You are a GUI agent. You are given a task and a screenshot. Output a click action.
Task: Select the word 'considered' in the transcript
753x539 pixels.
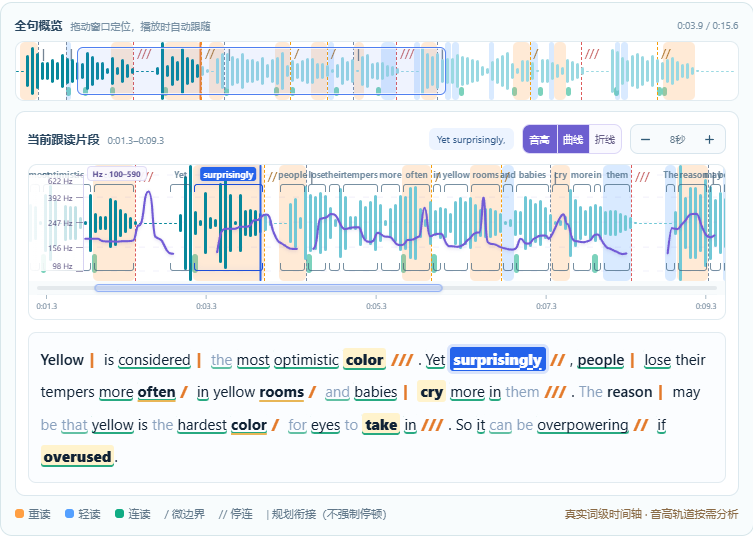[x=154, y=360]
